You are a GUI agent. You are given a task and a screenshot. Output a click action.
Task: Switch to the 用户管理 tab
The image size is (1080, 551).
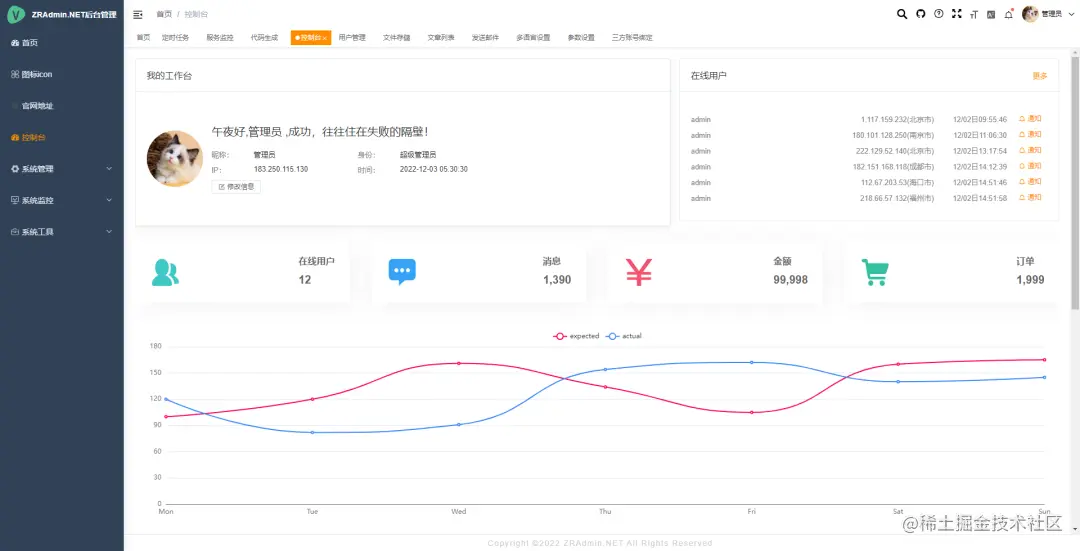click(352, 38)
